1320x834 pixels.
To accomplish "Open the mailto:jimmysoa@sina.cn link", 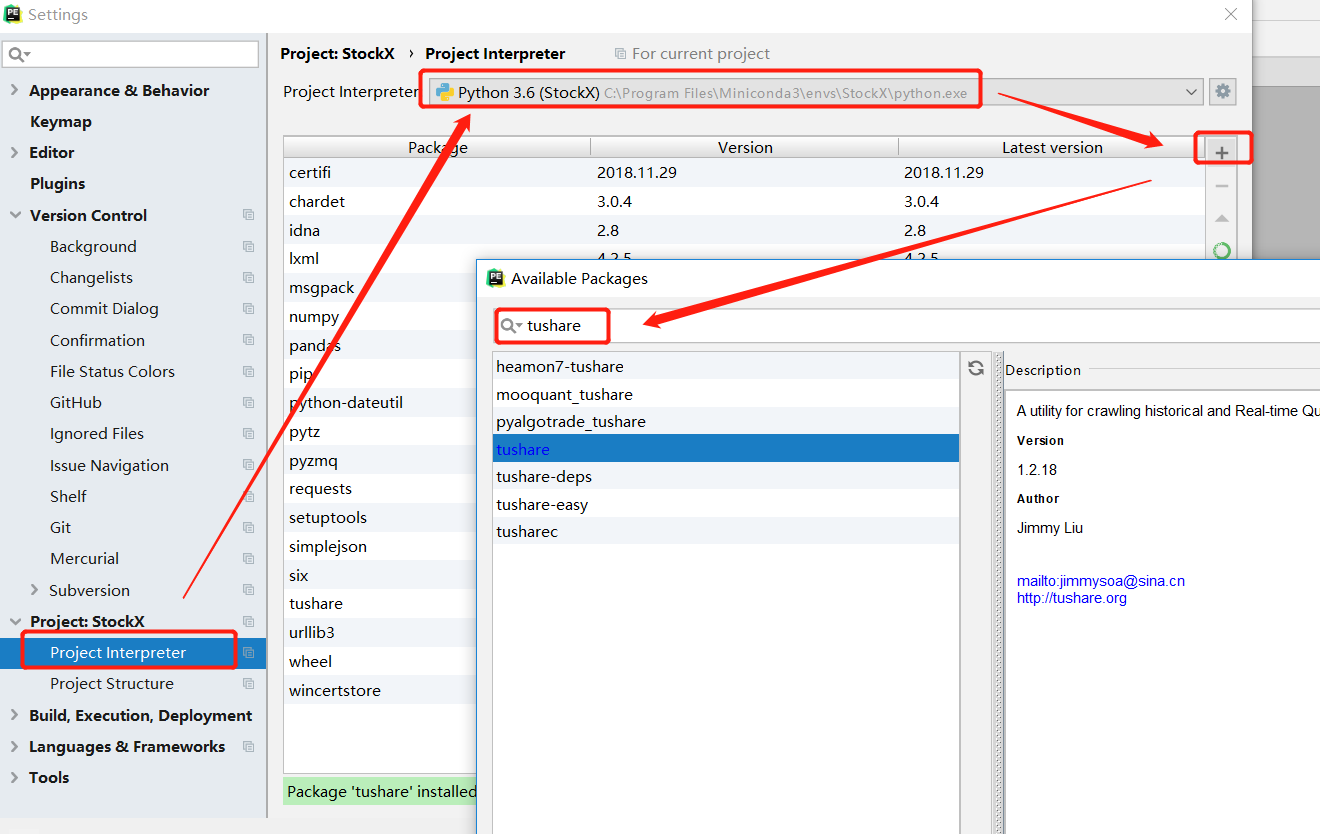I will click(1101, 580).
